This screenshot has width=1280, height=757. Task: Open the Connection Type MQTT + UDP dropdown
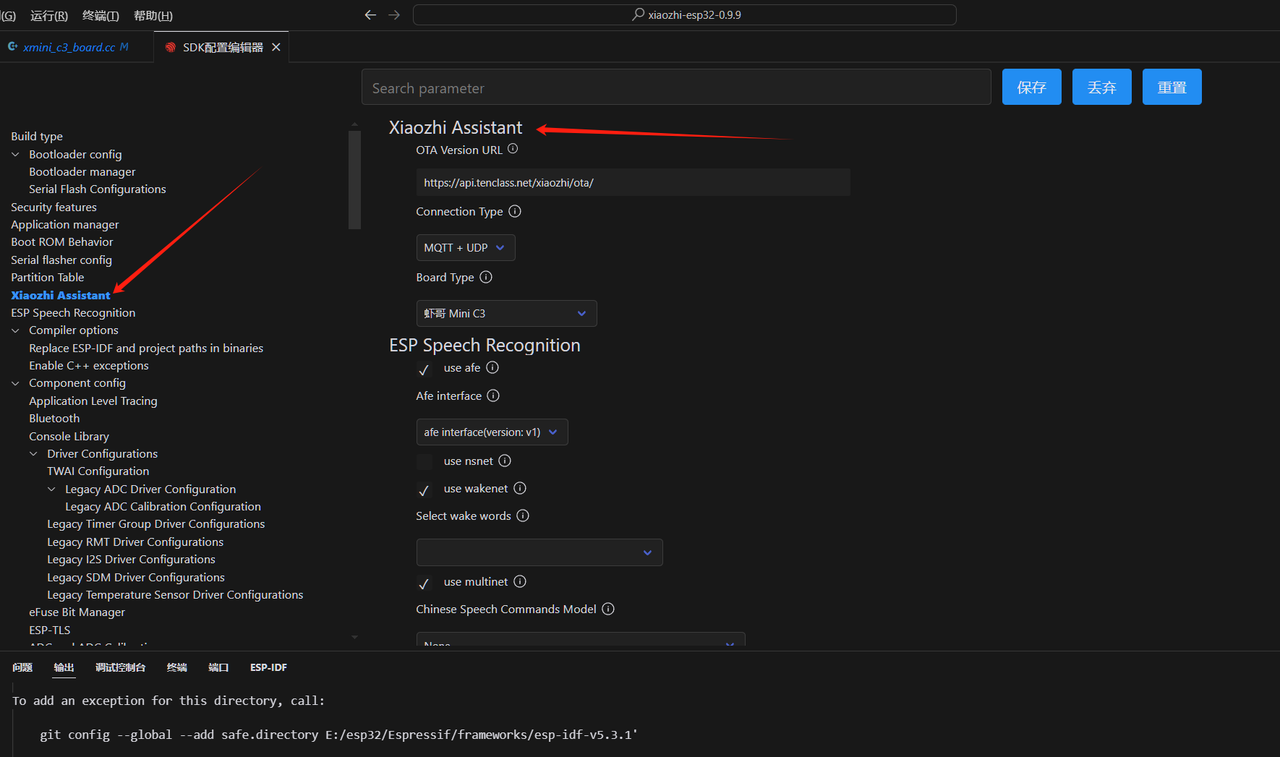pyautogui.click(x=465, y=248)
